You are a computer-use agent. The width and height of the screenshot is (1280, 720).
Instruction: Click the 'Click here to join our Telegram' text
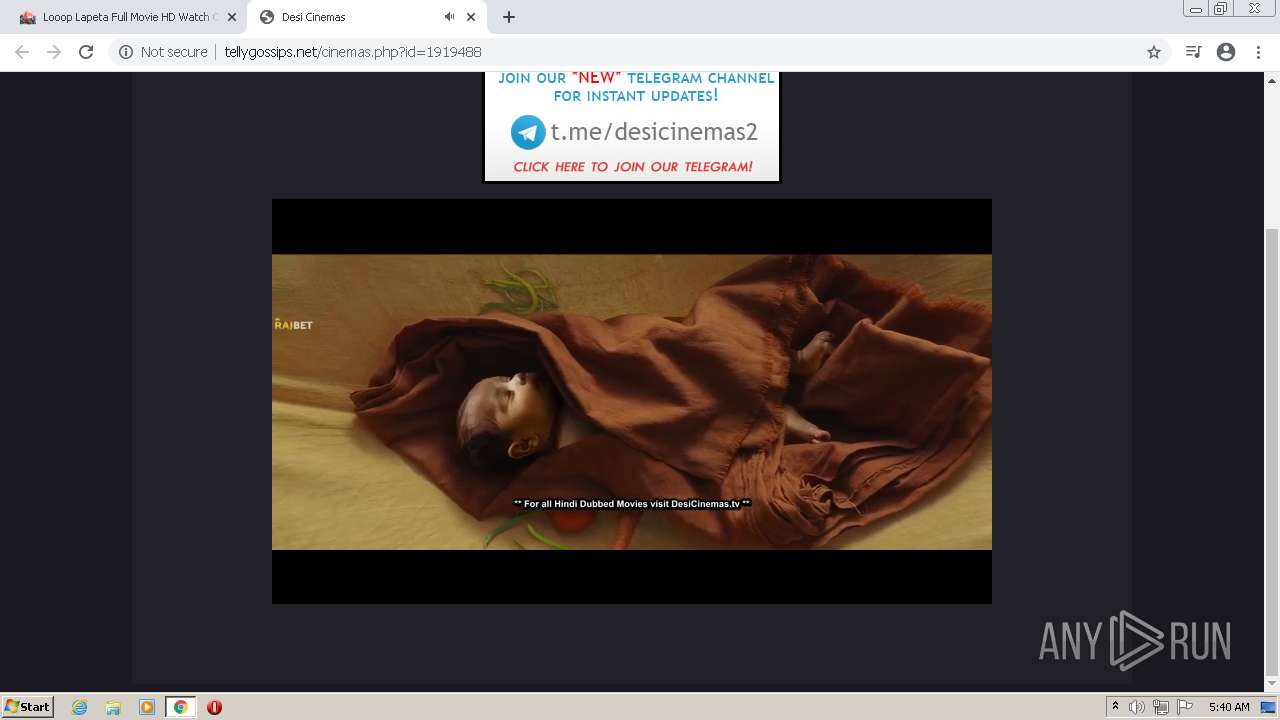point(633,167)
